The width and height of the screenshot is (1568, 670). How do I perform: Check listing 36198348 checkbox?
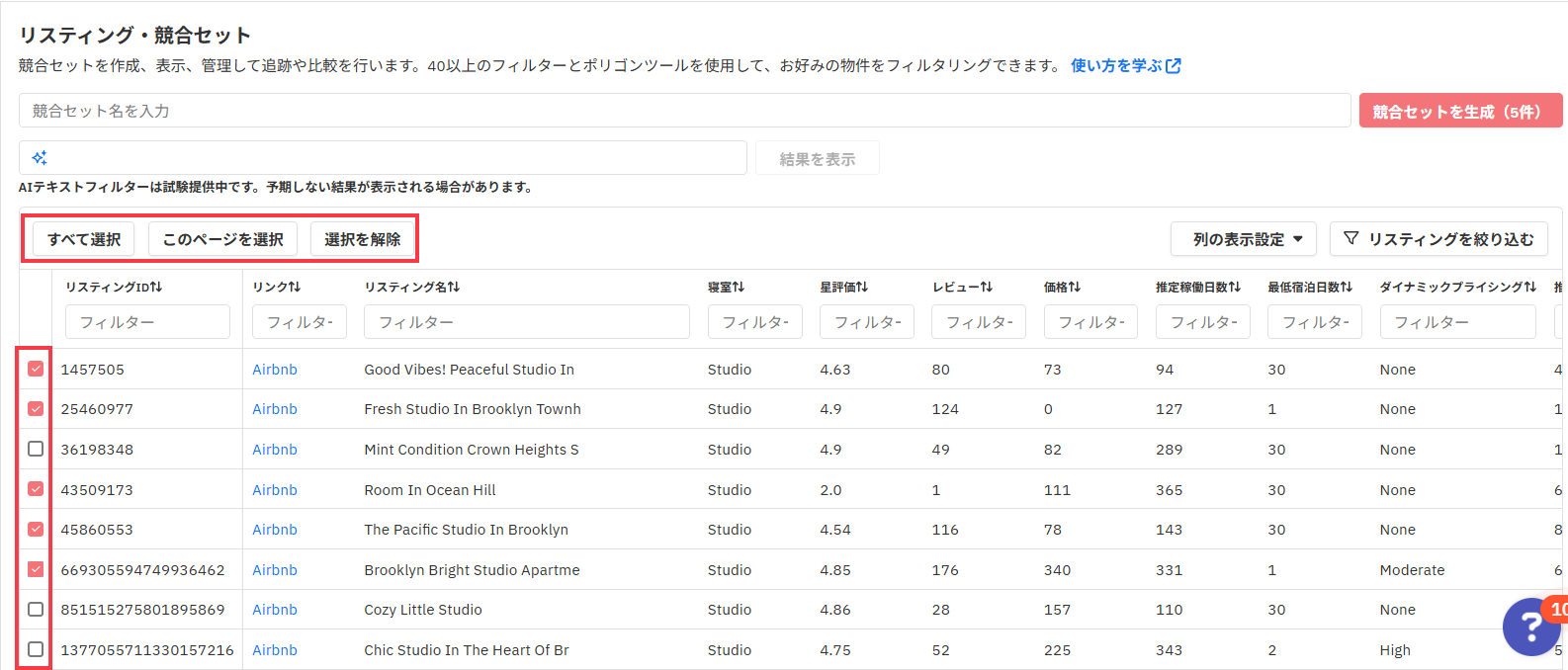36,449
